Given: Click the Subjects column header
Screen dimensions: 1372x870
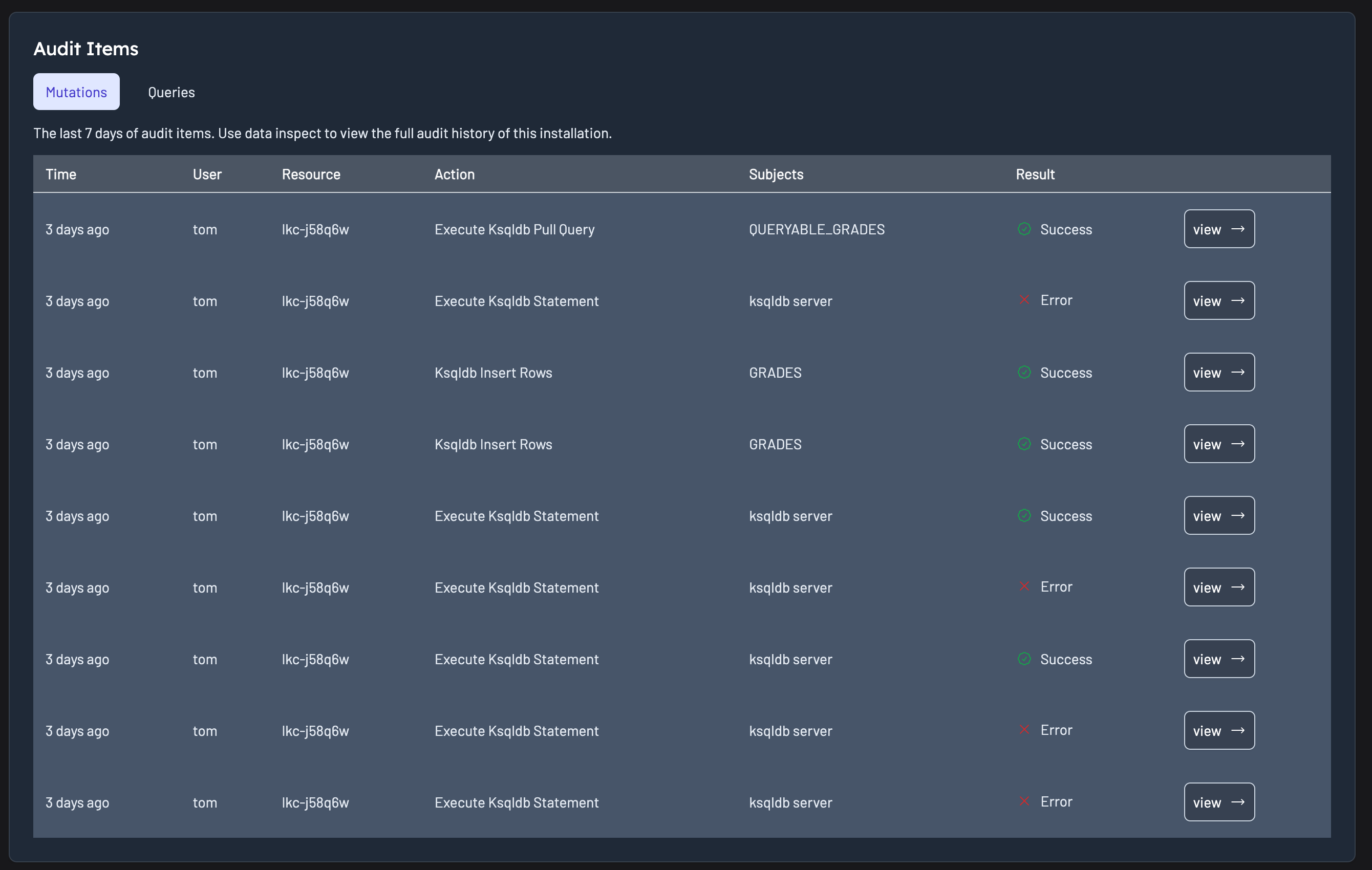Looking at the screenshot, I should [776, 175].
